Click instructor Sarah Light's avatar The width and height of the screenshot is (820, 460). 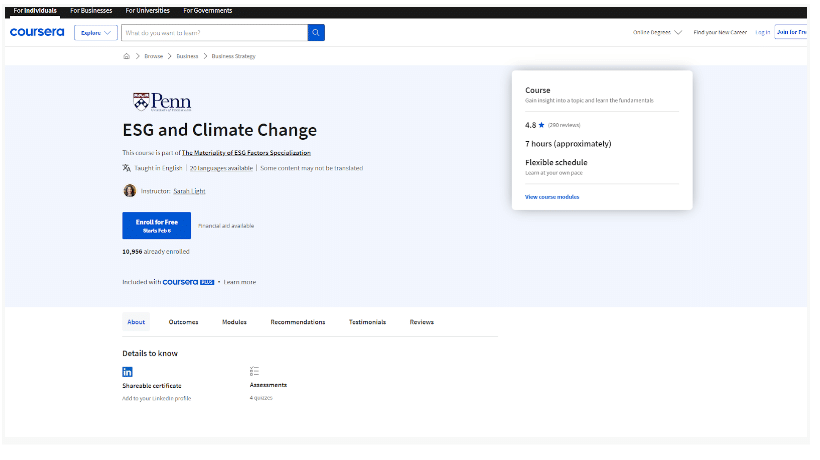pos(129,191)
